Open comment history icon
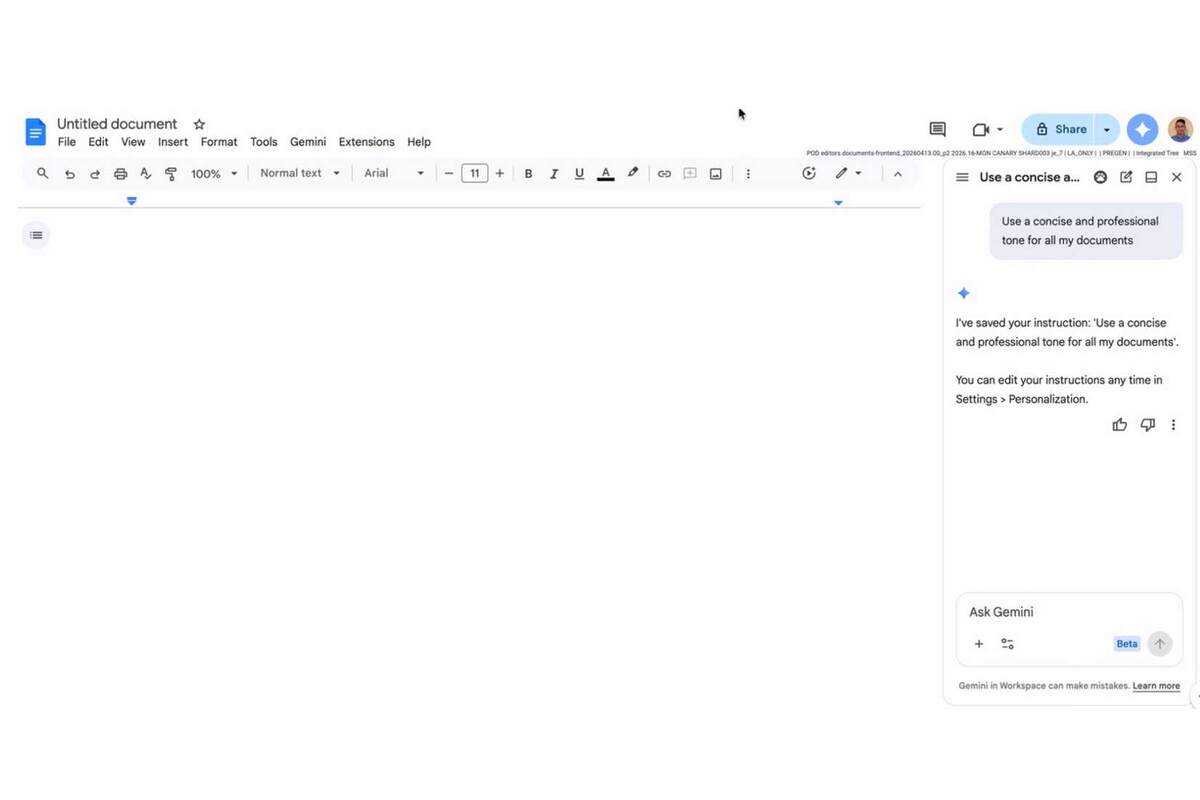 tap(937, 129)
